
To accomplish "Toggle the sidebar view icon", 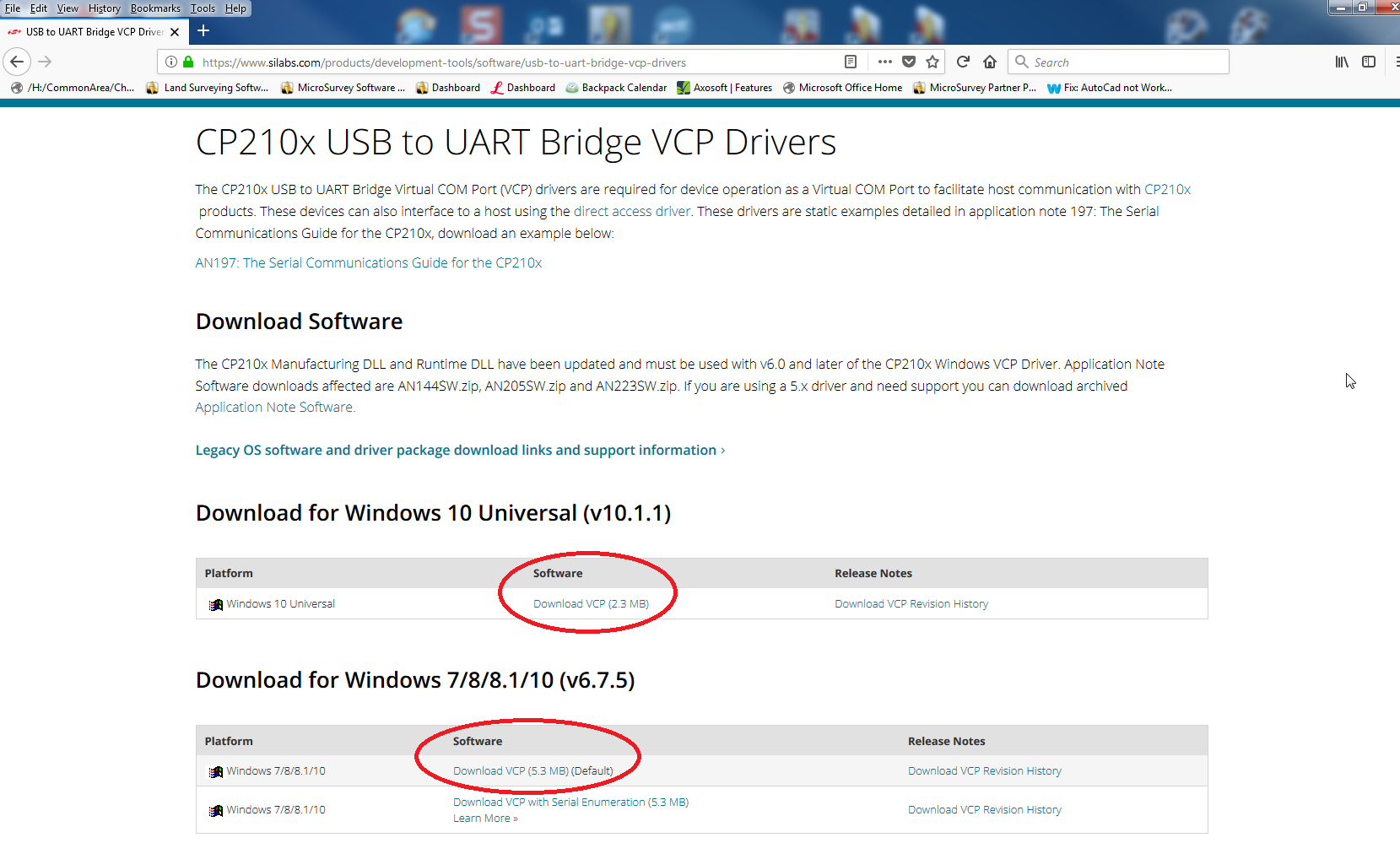I will (1369, 62).
